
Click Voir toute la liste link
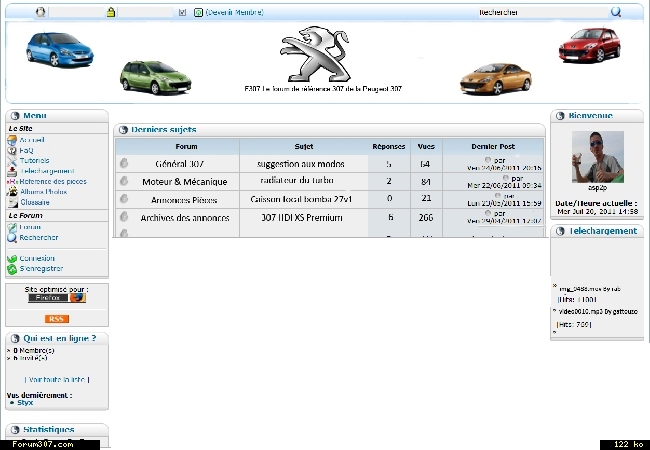pos(57,380)
